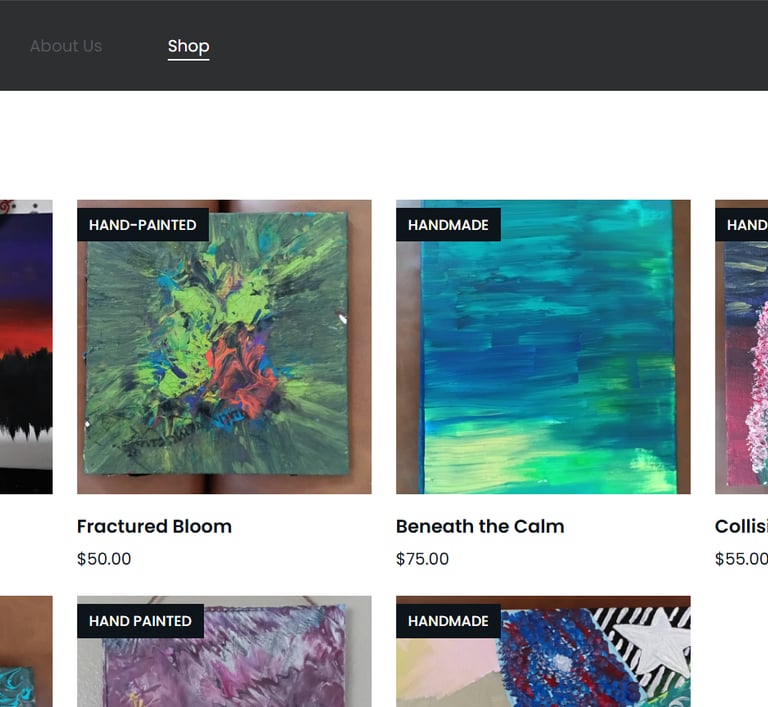768x707 pixels.
Task: Open the purple marbled hanging painting thumbnail
Action: (224, 652)
